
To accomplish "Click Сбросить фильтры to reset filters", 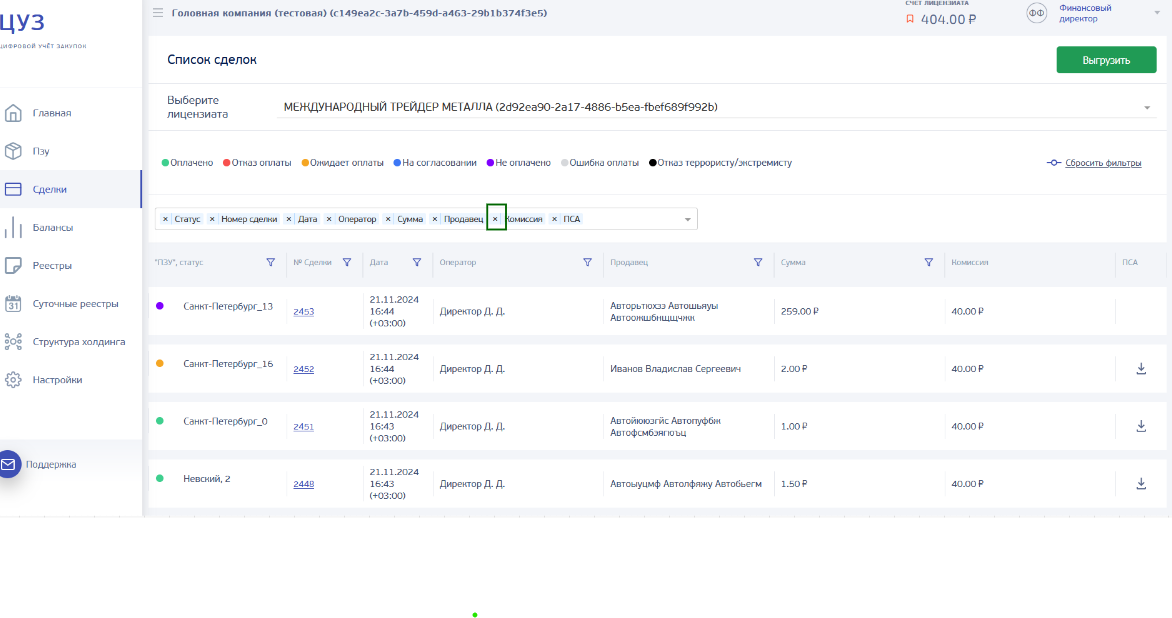I will pos(1102,163).
